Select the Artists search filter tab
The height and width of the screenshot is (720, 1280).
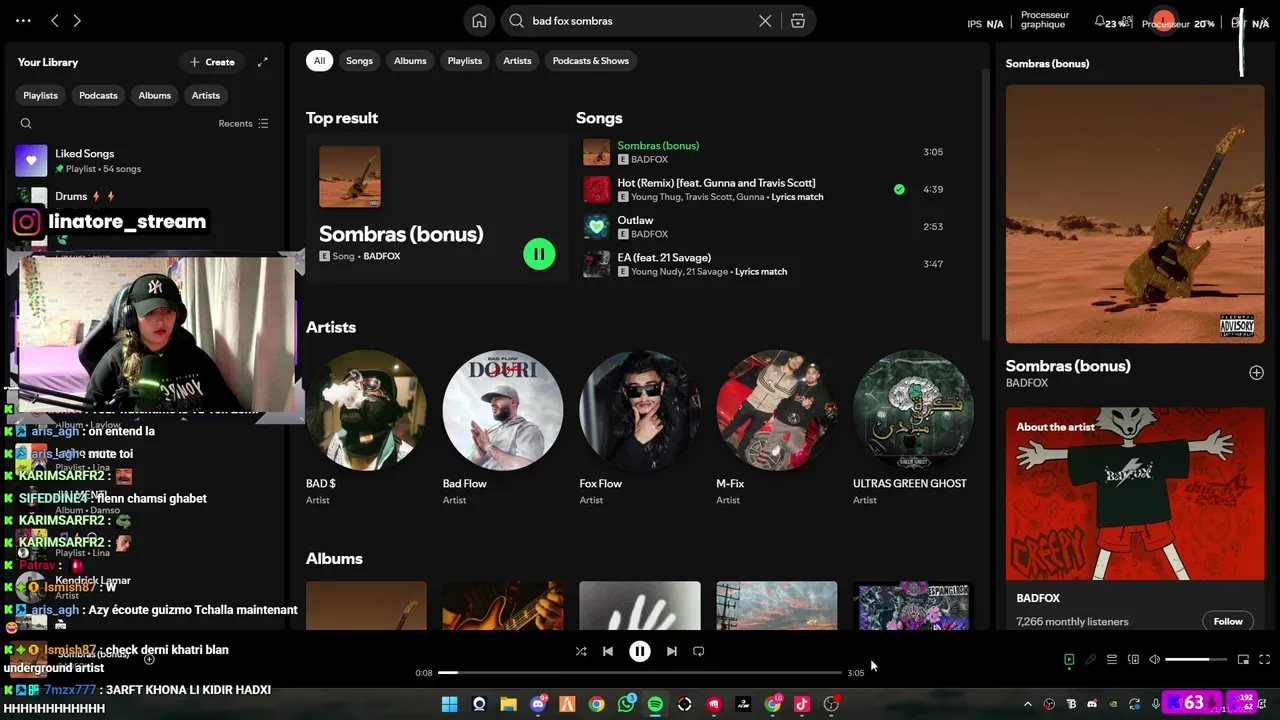point(517,61)
